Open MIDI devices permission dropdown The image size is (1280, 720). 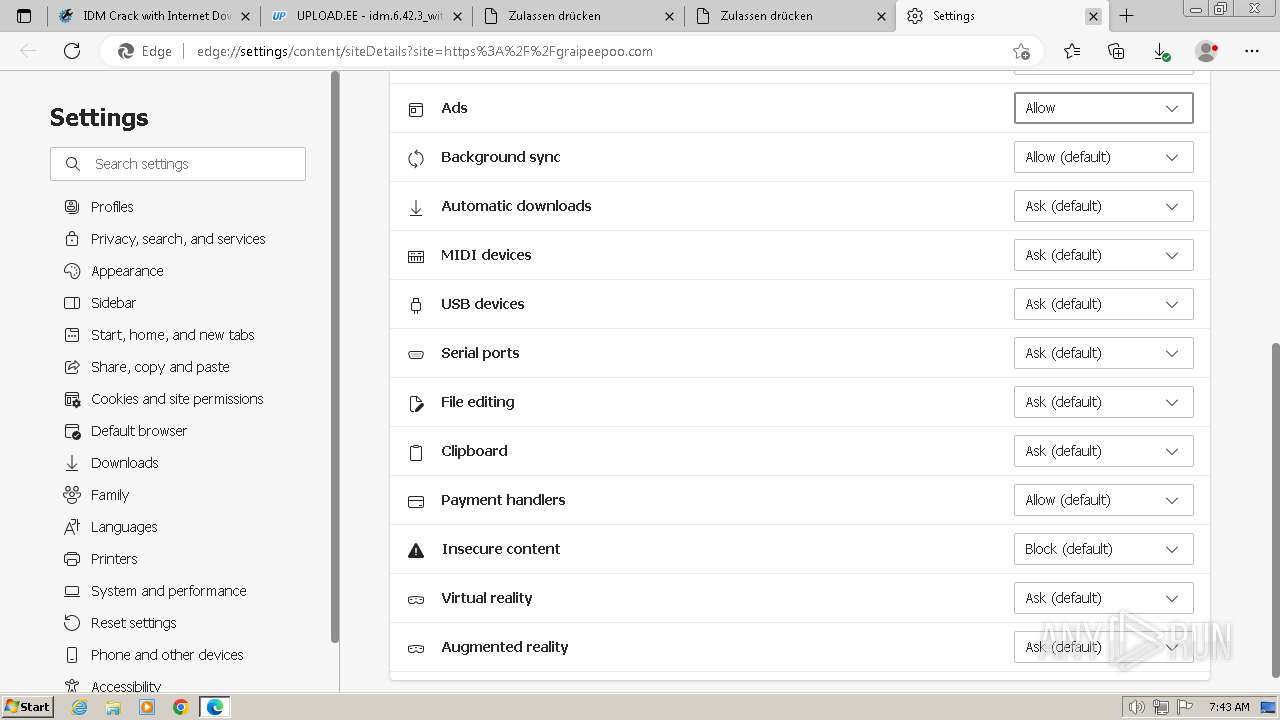(x=1103, y=255)
